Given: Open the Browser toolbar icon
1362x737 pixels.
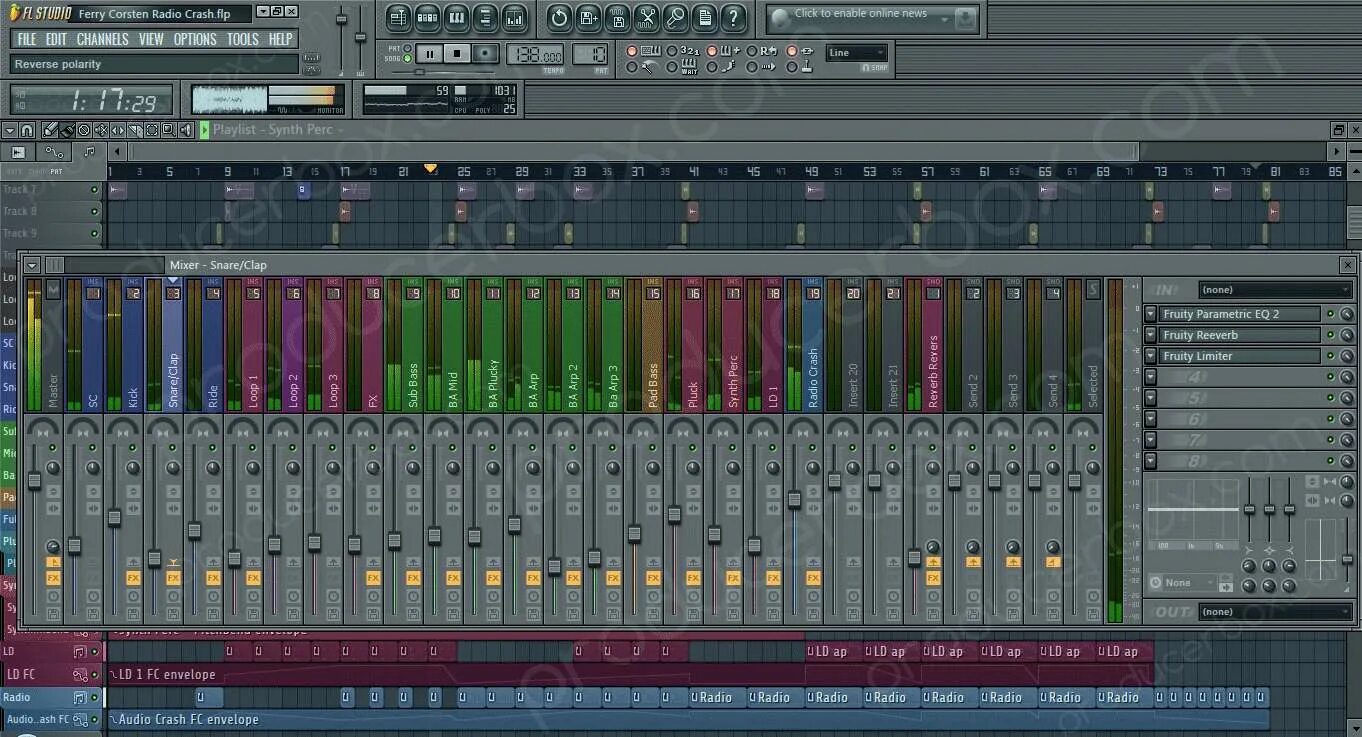Looking at the screenshot, I should click(485, 17).
